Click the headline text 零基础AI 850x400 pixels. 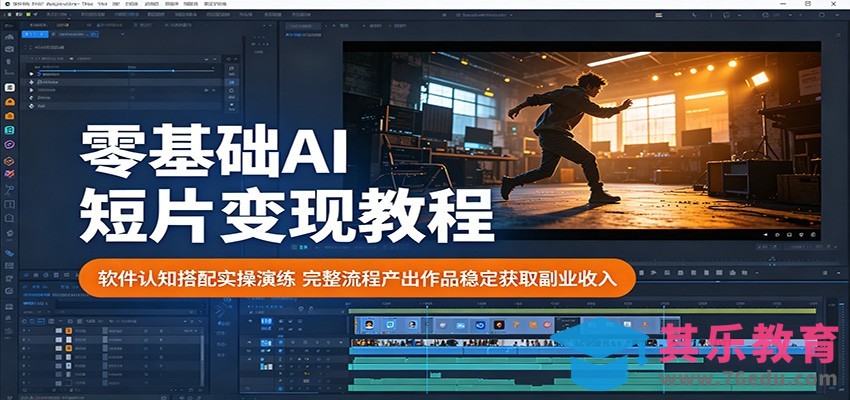214,153
